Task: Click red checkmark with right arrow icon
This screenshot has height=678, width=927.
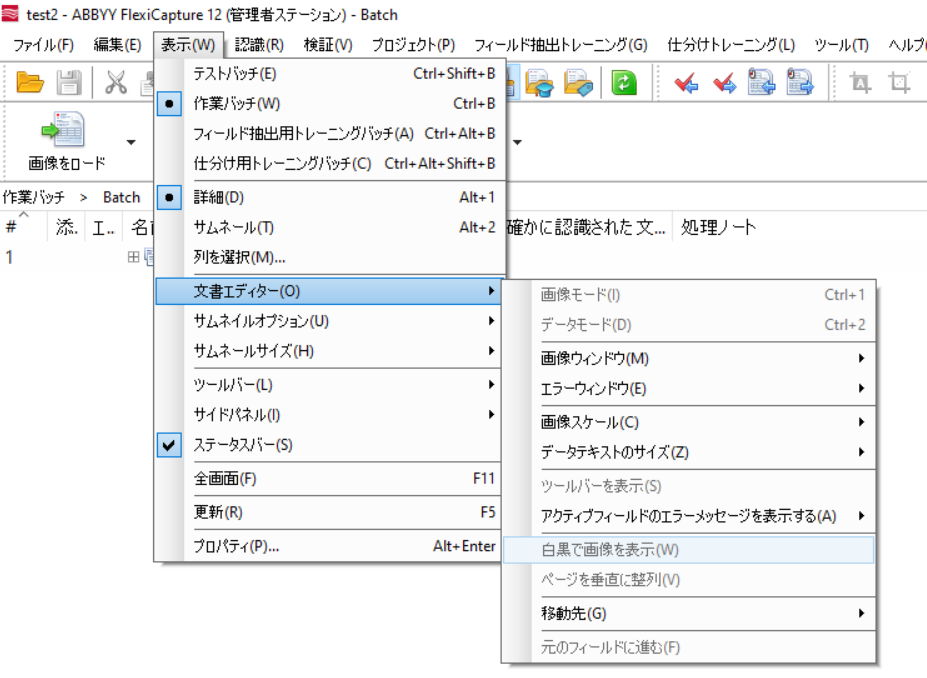Action: pos(724,83)
